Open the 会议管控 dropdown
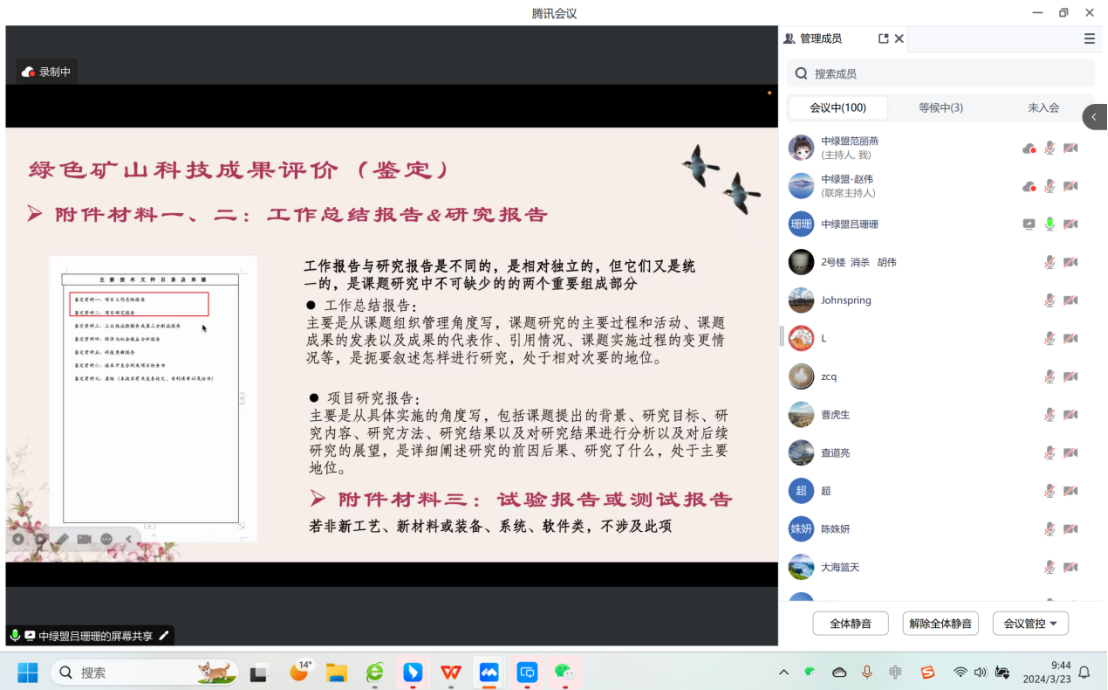 (x=1030, y=624)
